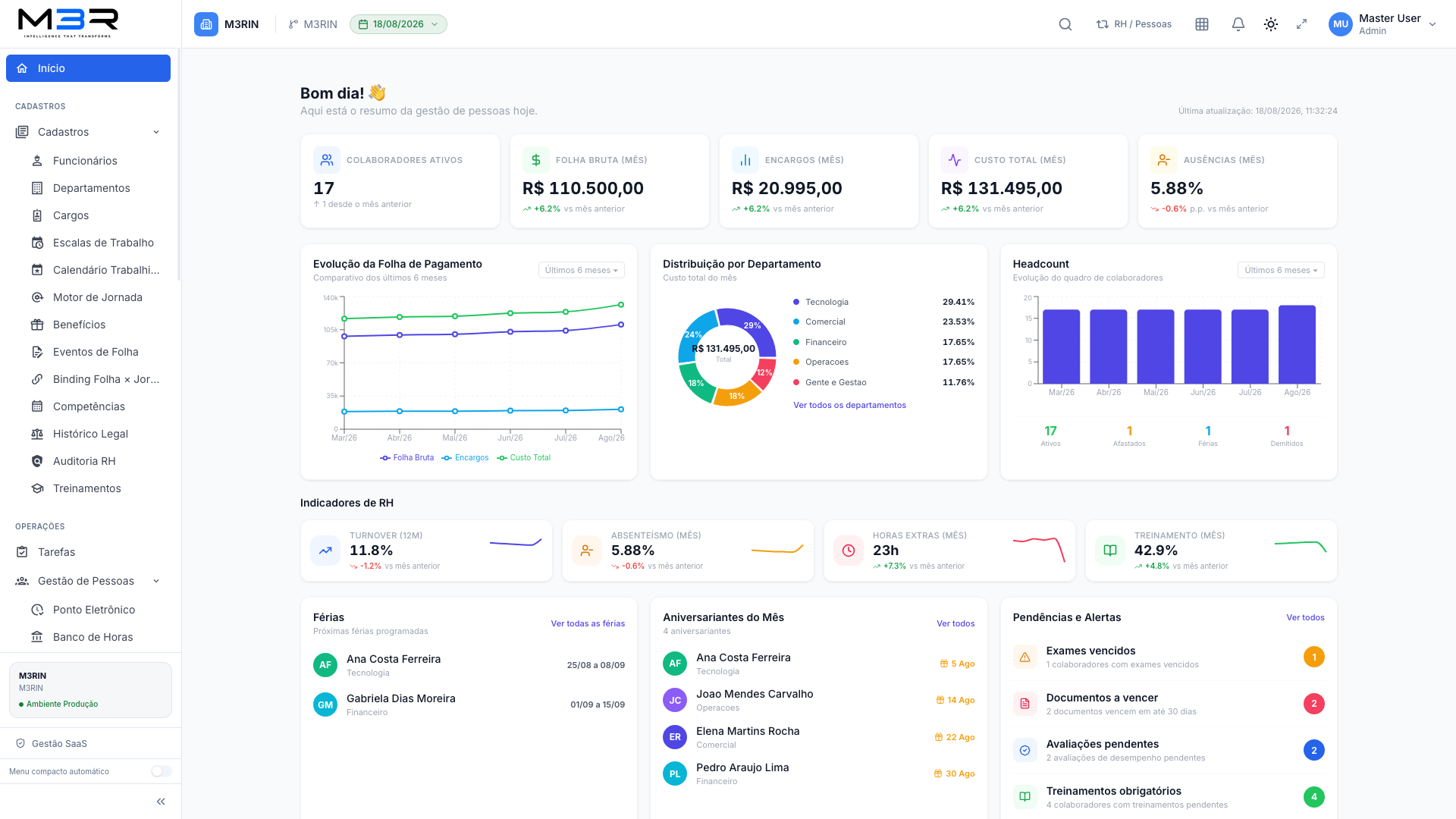Click the Colaboradores Ativos card icon
1456x819 pixels.
tap(327, 160)
